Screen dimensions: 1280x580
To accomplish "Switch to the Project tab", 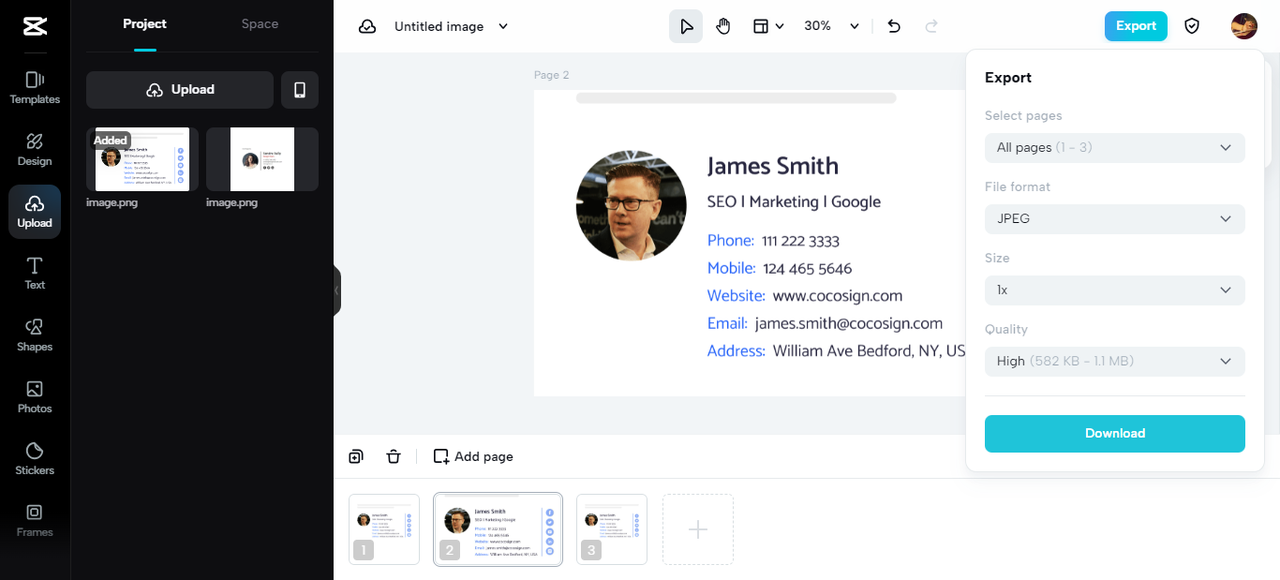I will click(145, 24).
